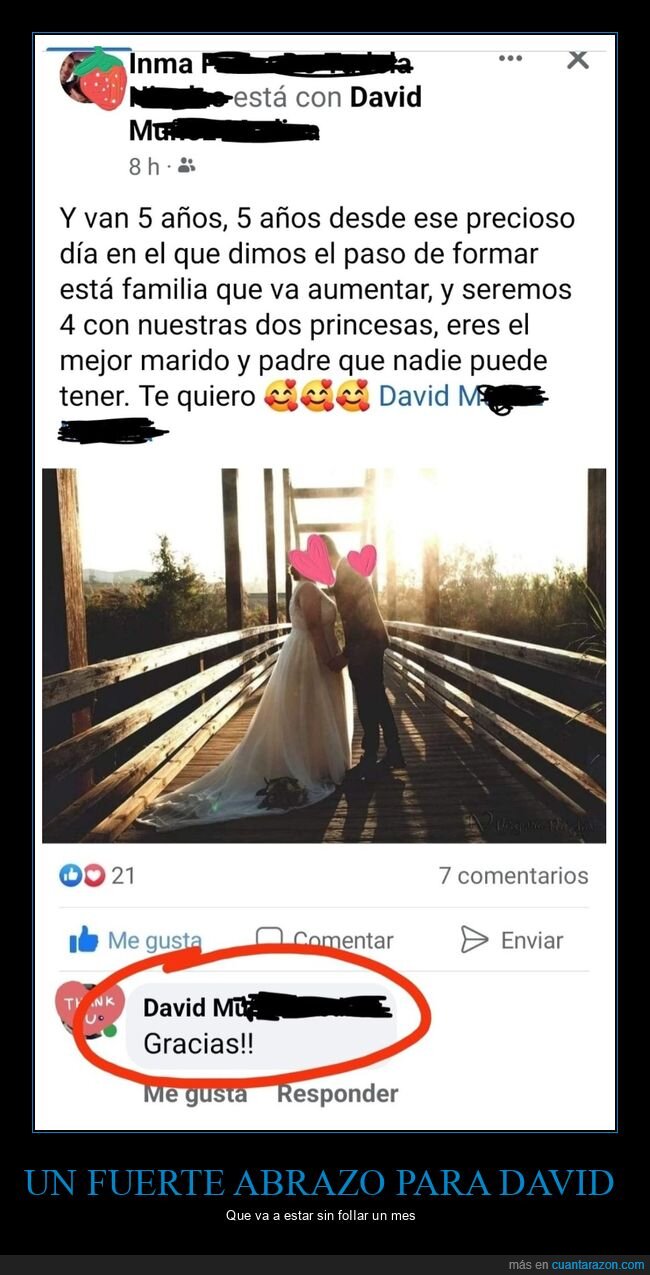This screenshot has height=1275, width=650.
Task: Open the like and heart reactions list
Action: 82,875
